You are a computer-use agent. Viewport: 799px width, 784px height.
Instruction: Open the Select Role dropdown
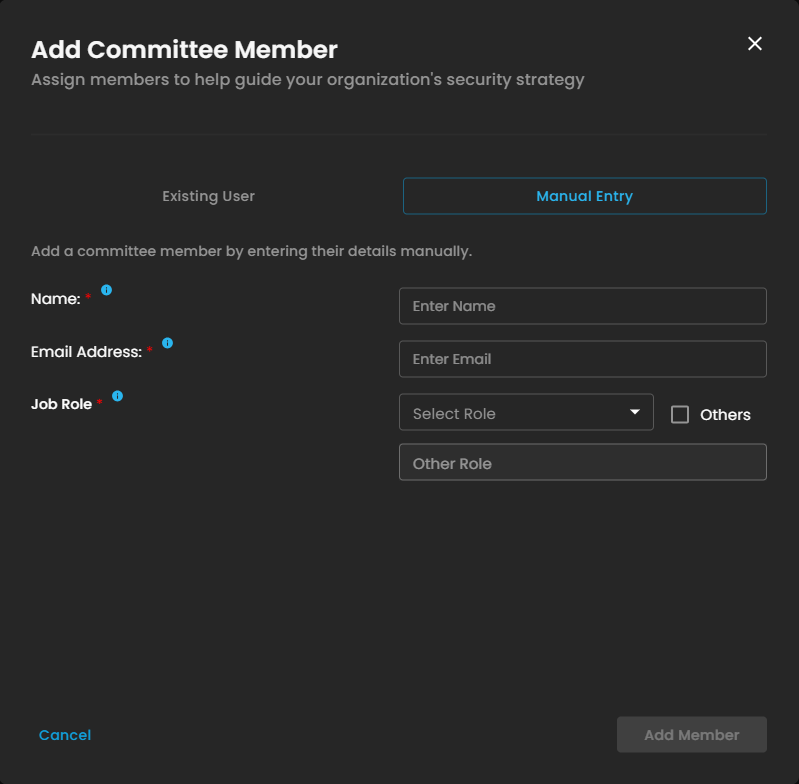515,412
